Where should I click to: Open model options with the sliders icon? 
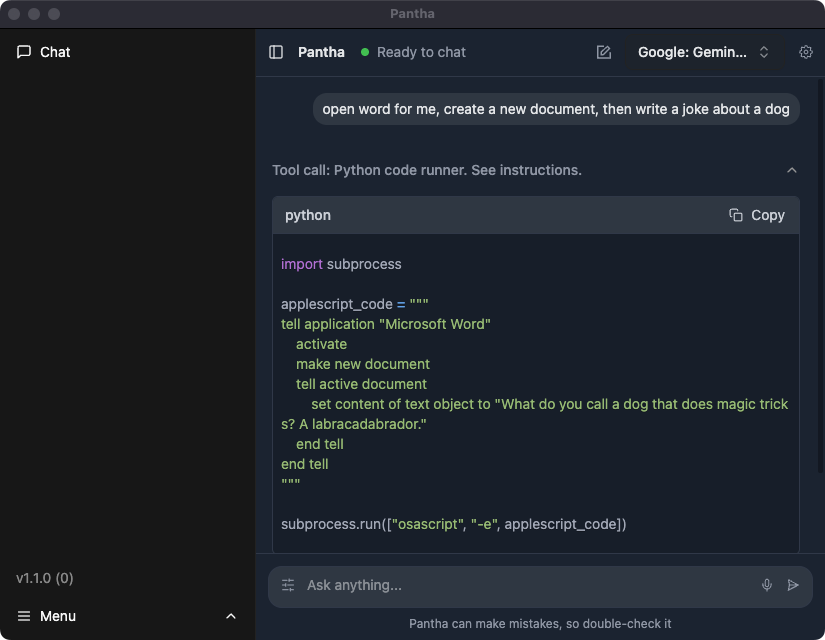(x=286, y=585)
